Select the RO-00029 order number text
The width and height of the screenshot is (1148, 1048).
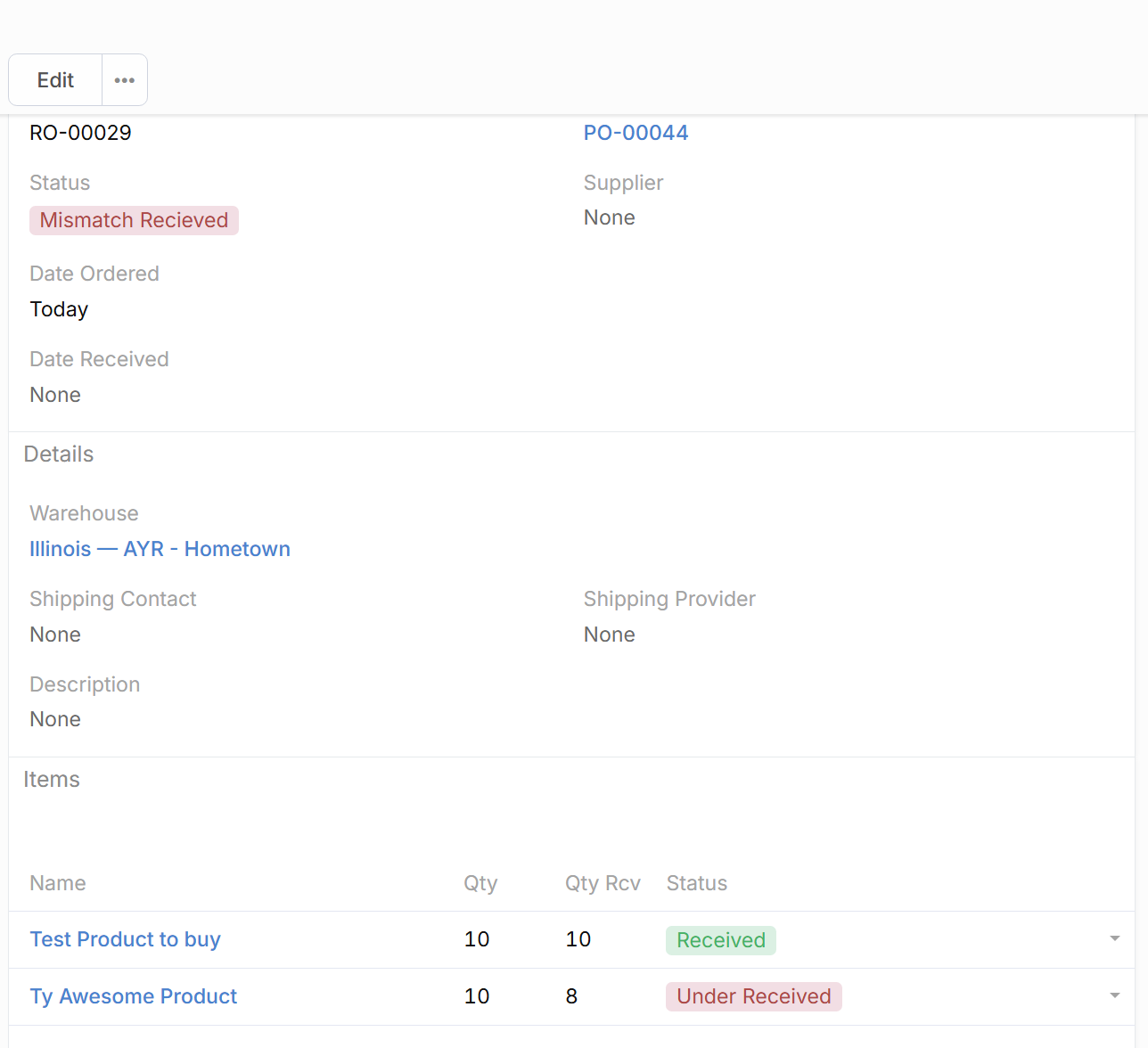tap(80, 133)
